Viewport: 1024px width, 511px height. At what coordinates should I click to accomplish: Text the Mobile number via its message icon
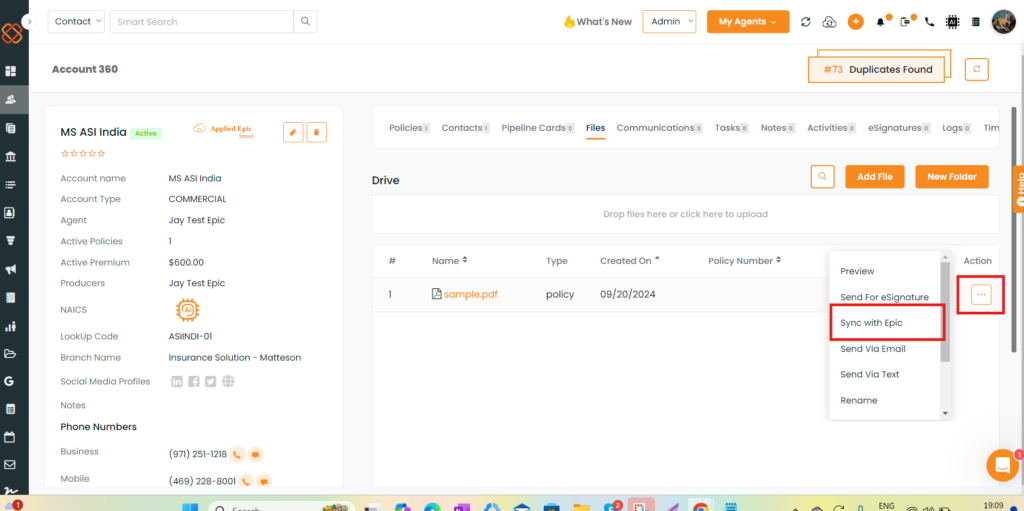point(264,482)
